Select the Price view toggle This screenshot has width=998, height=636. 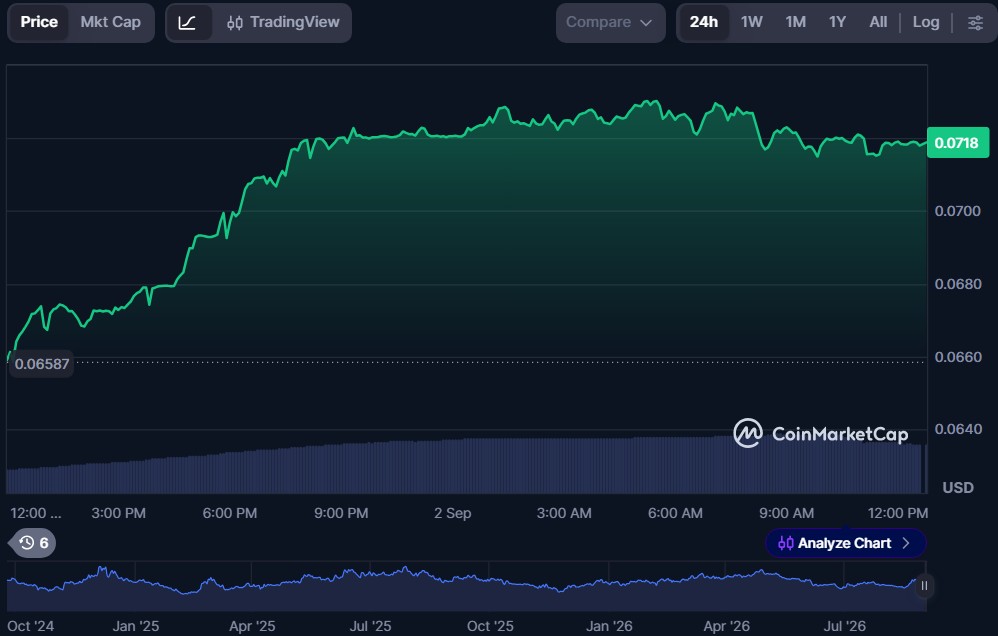click(39, 22)
